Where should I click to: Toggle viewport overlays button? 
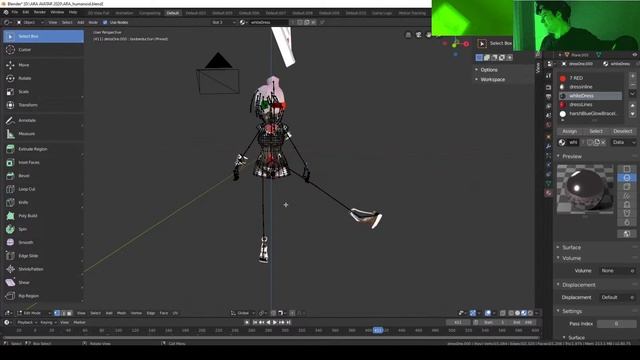(x=488, y=313)
